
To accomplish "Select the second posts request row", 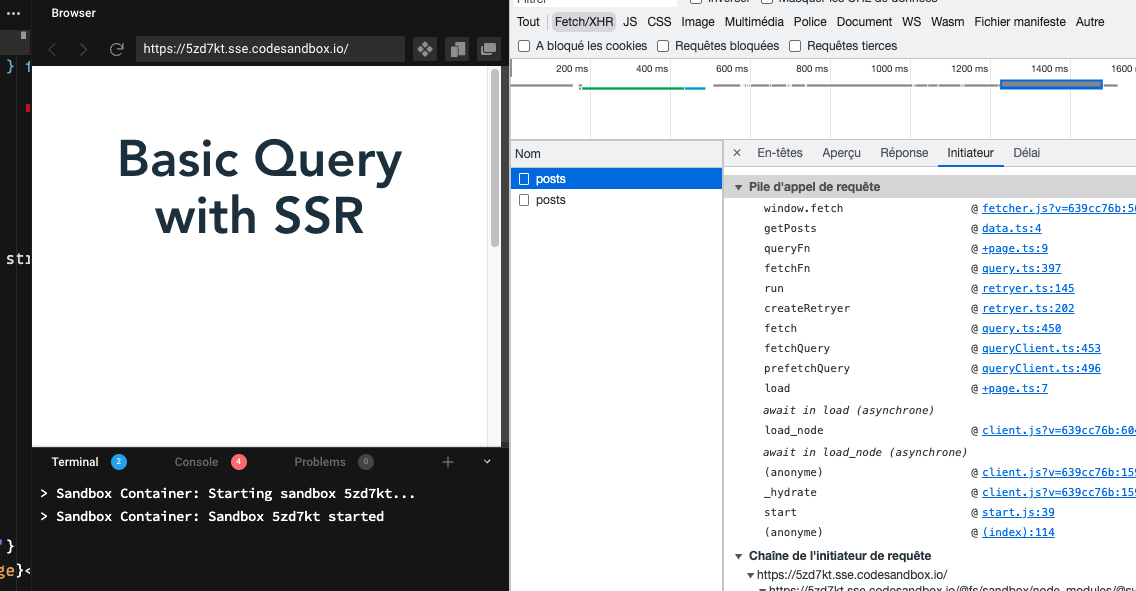I will (617, 200).
